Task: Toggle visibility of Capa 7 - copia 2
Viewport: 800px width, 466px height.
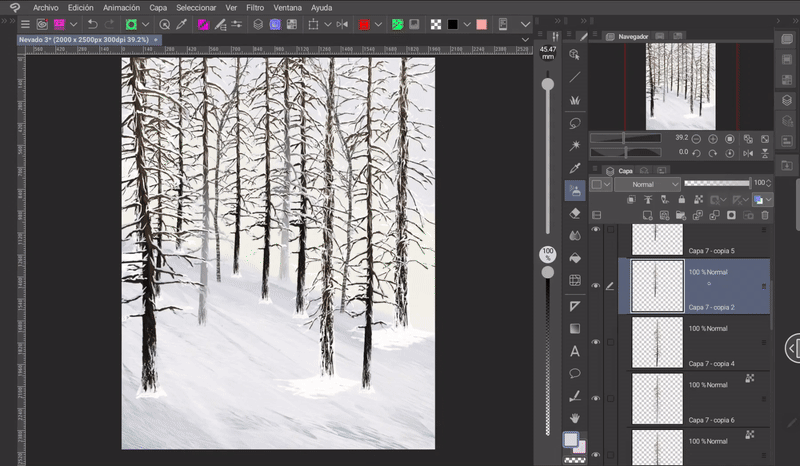Action: [596, 285]
